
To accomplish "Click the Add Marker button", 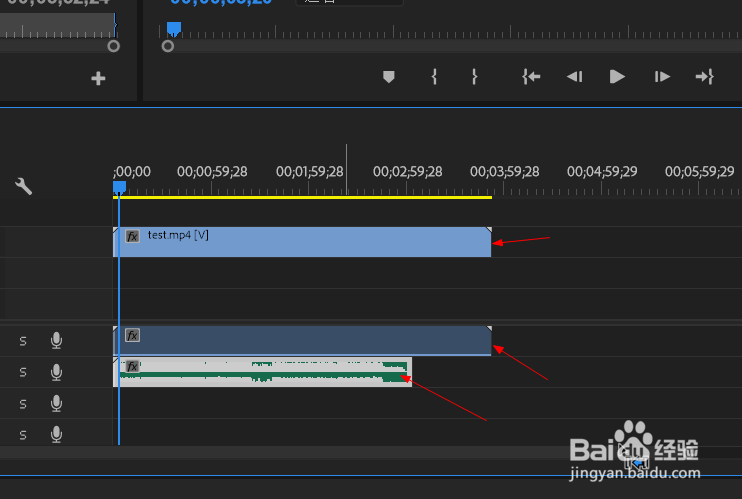I will 389,77.
